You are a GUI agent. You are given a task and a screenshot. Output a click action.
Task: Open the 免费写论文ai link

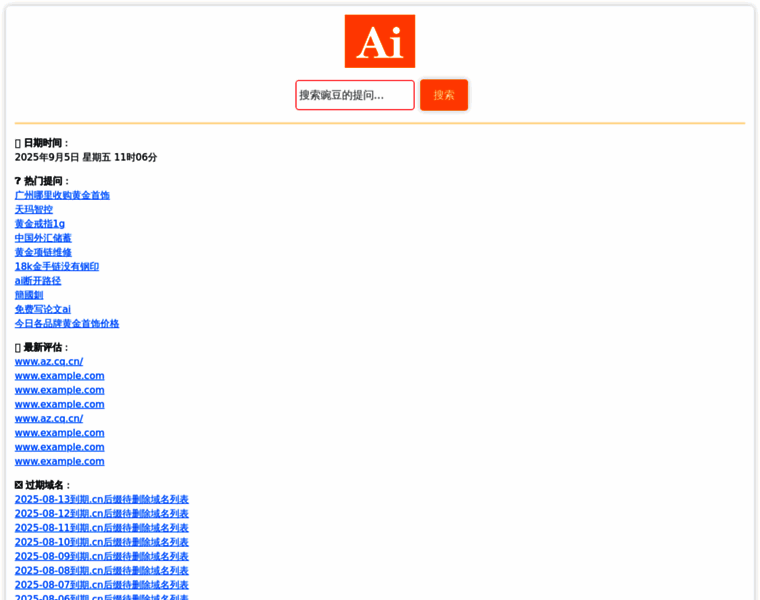pyautogui.click(x=43, y=309)
